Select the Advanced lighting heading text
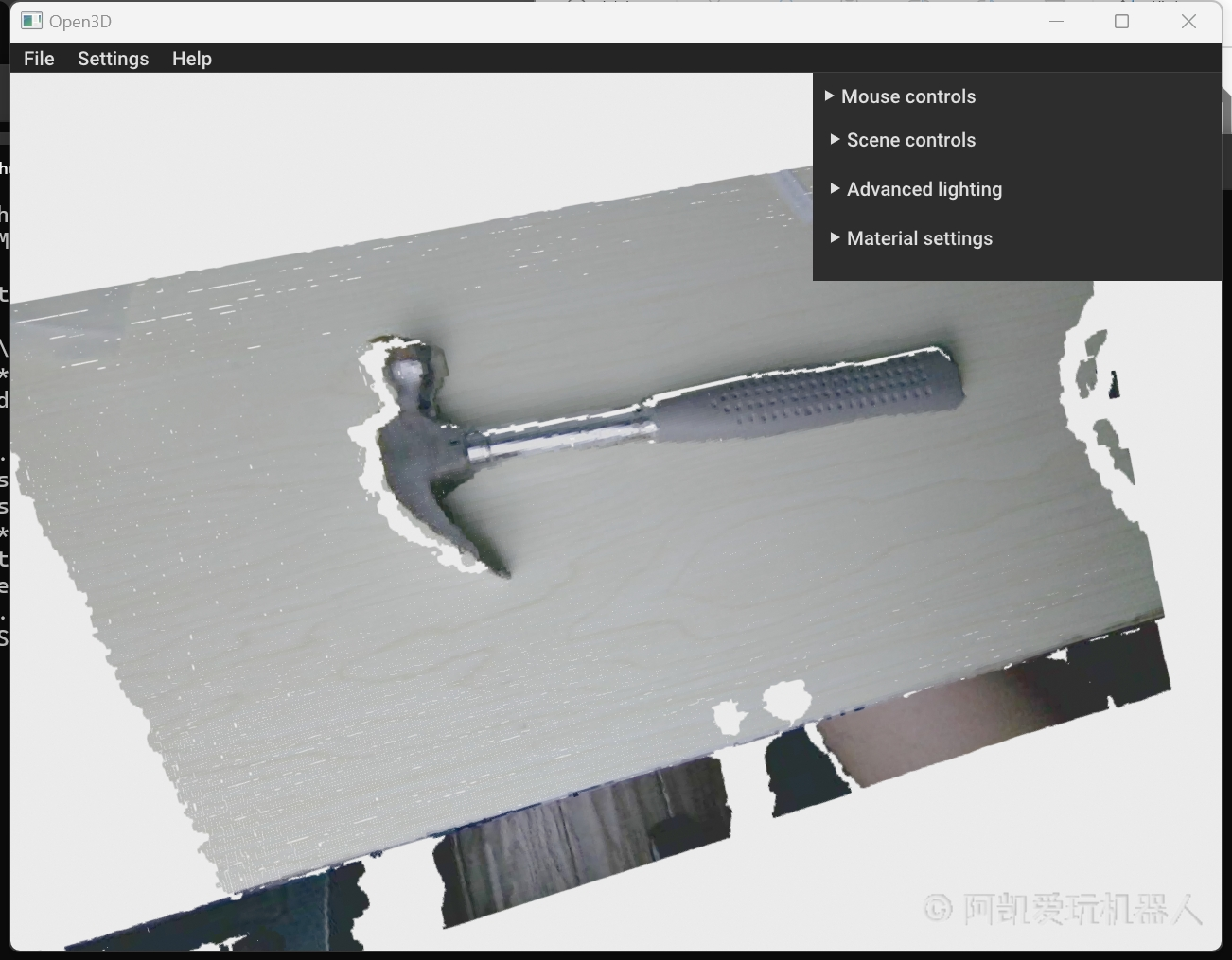1232x960 pixels. [x=924, y=189]
